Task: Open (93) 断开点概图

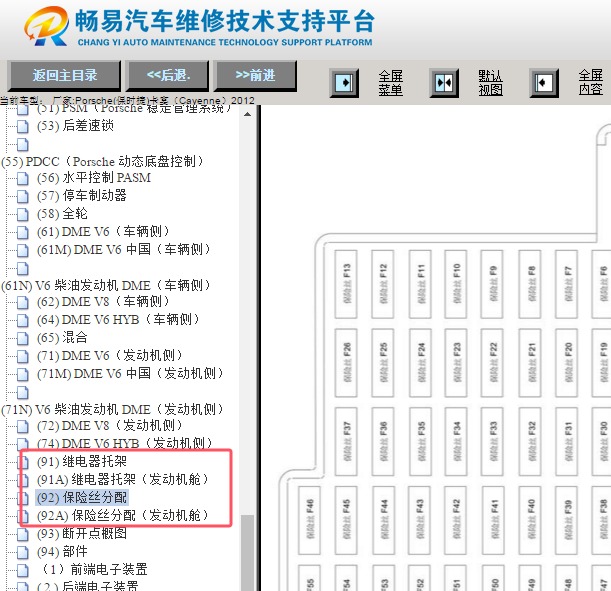Action: pos(81,533)
